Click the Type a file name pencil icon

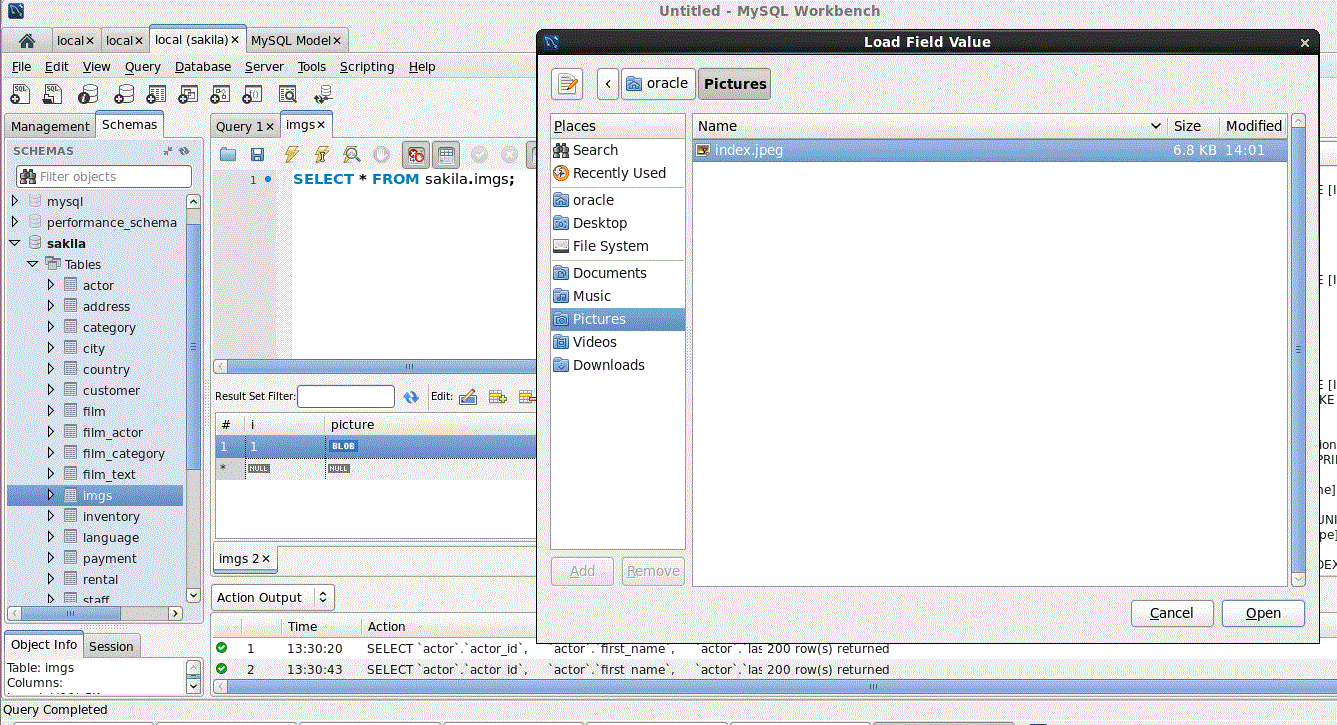pyautogui.click(x=567, y=84)
